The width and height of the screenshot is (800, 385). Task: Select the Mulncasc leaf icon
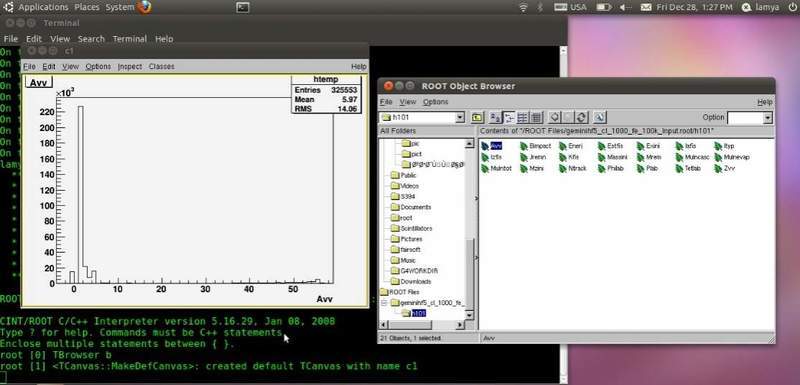point(680,158)
